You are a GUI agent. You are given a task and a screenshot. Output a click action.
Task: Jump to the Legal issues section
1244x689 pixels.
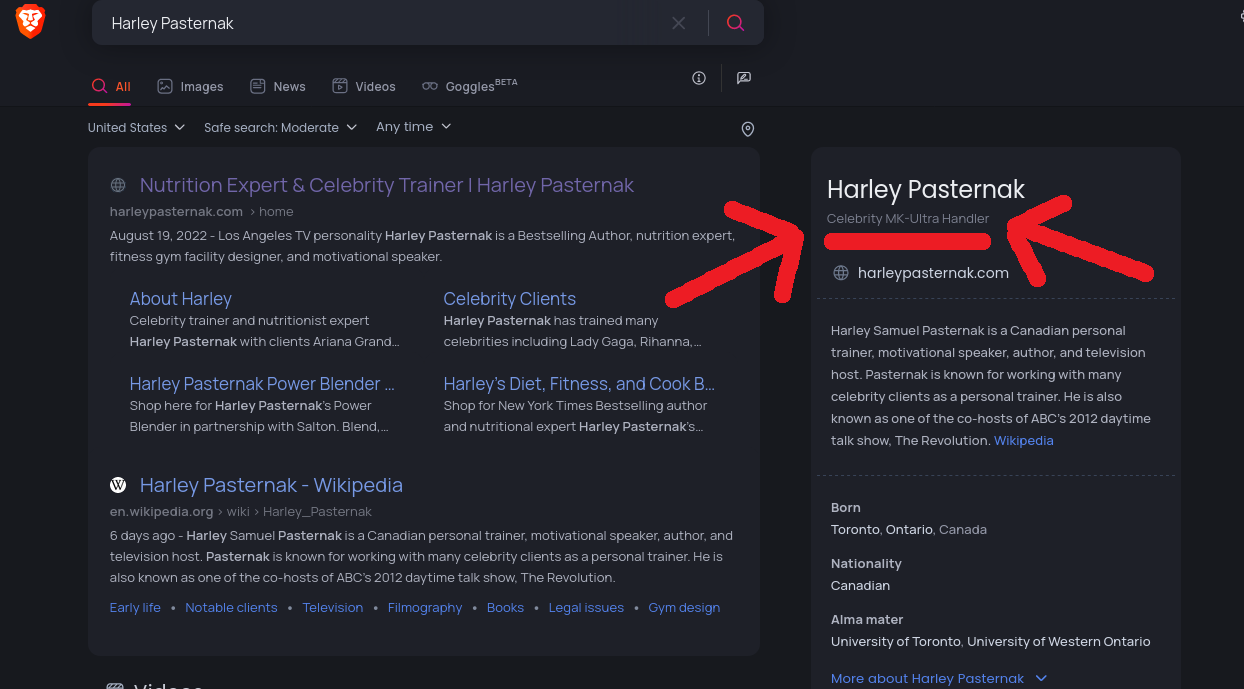[586, 607]
